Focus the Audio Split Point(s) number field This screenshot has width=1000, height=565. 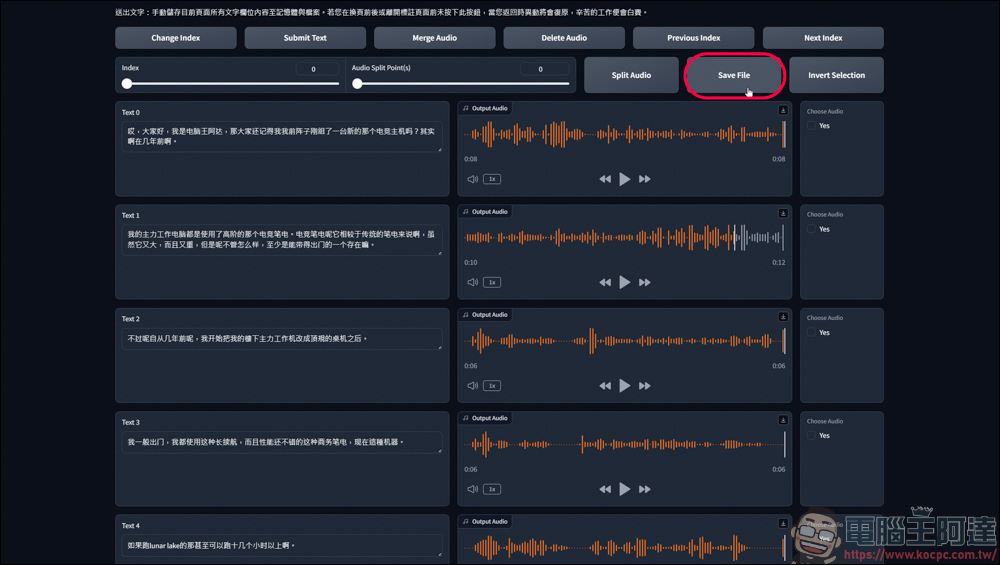coord(544,69)
